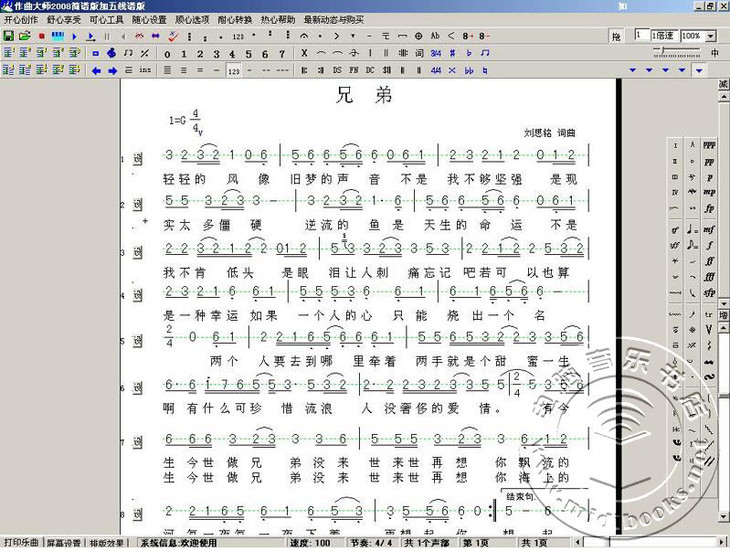Select the note number 7 button
Viewport: 730px width, 551px height.
pyautogui.click(x=282, y=54)
